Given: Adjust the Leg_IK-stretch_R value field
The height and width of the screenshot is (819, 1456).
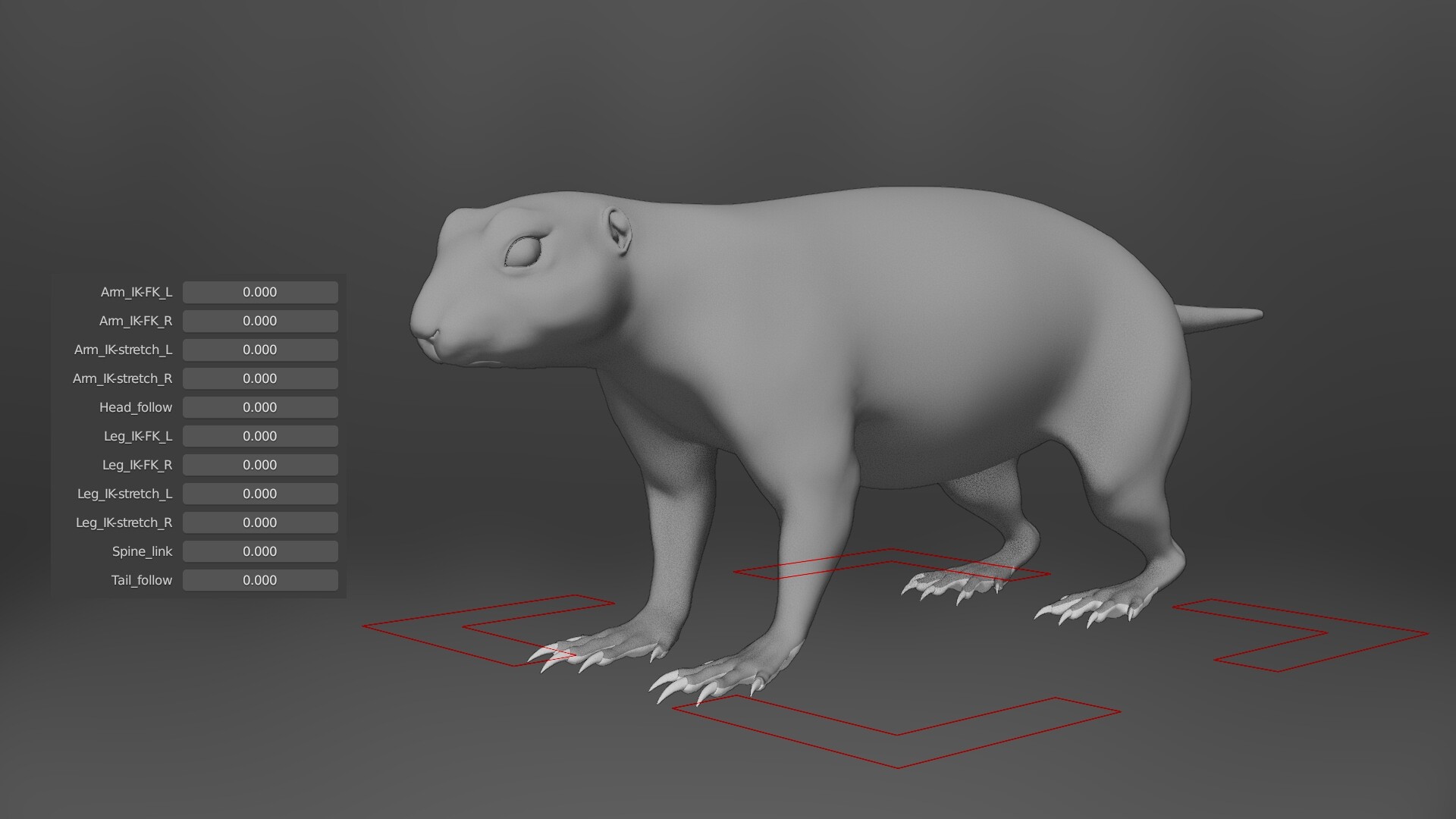Looking at the screenshot, I should pyautogui.click(x=260, y=522).
